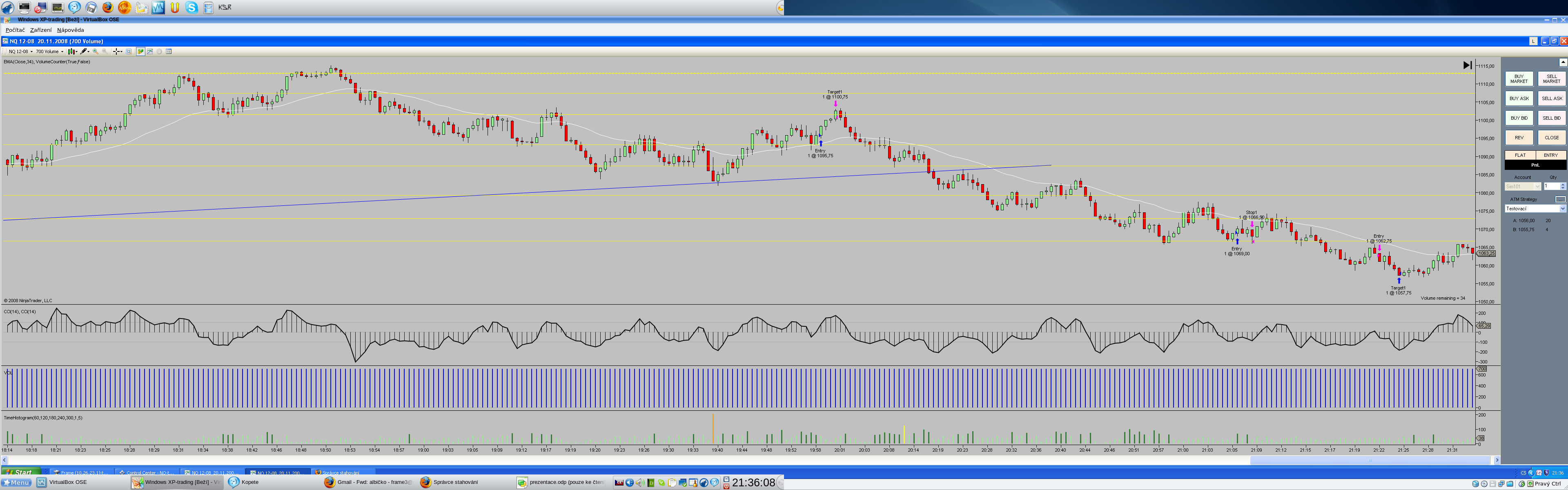Open the Zařízení menu
This screenshot has width=1568, height=490.
tap(41, 30)
